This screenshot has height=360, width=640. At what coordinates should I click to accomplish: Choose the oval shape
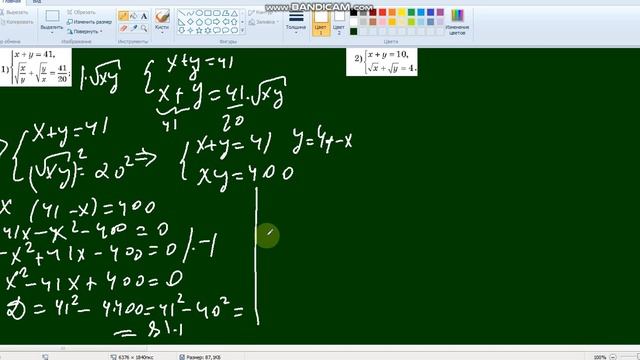199,13
